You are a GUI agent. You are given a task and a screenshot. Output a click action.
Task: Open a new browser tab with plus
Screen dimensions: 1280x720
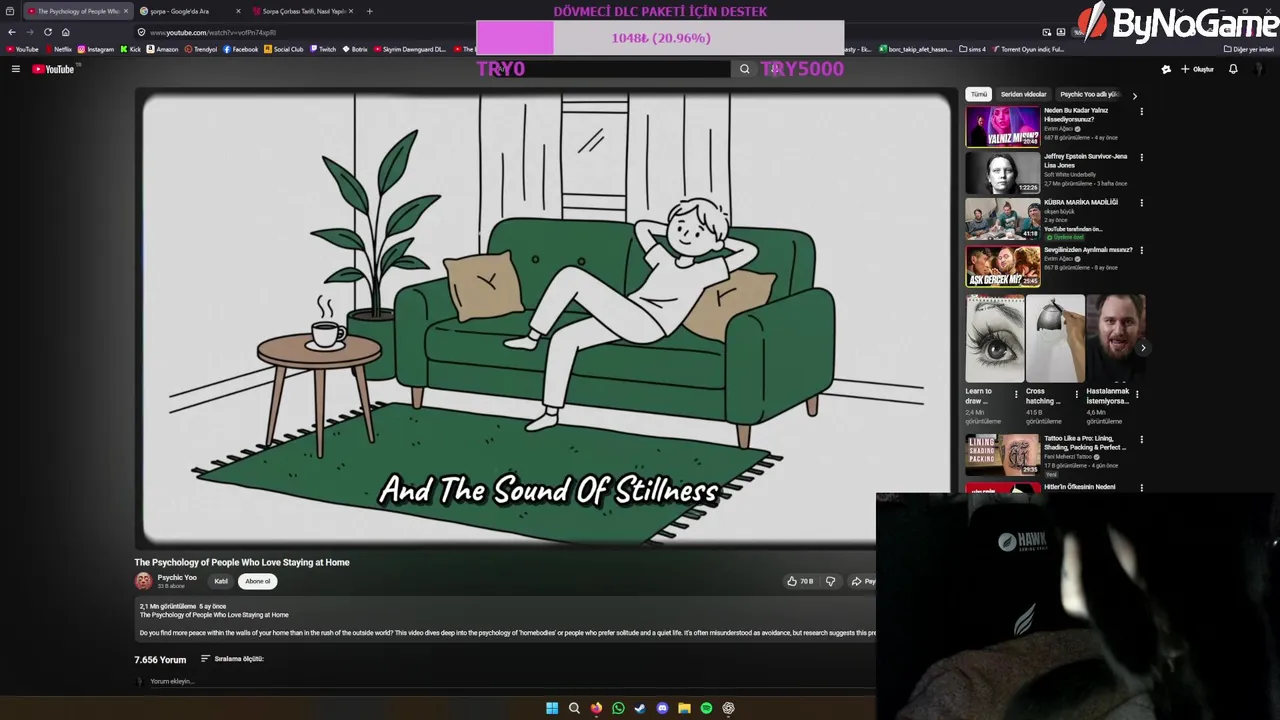click(369, 11)
